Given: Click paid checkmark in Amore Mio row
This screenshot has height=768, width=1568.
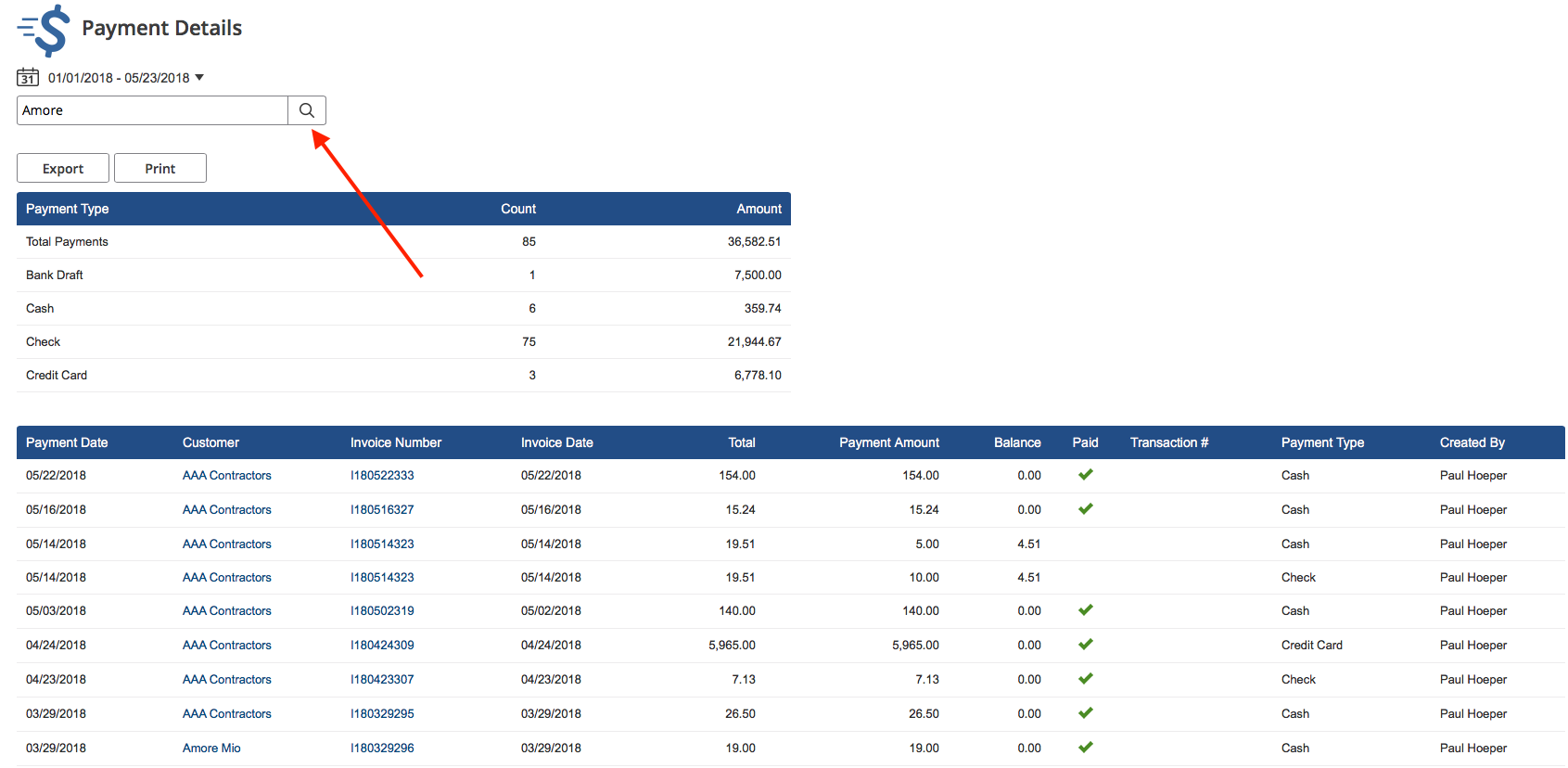Looking at the screenshot, I should 1085,748.
